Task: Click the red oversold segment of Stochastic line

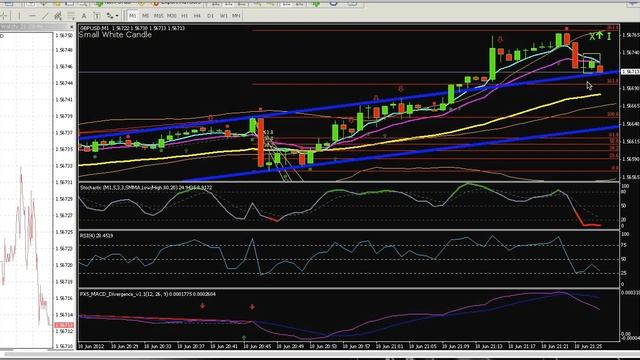Action: [x=588, y=220]
